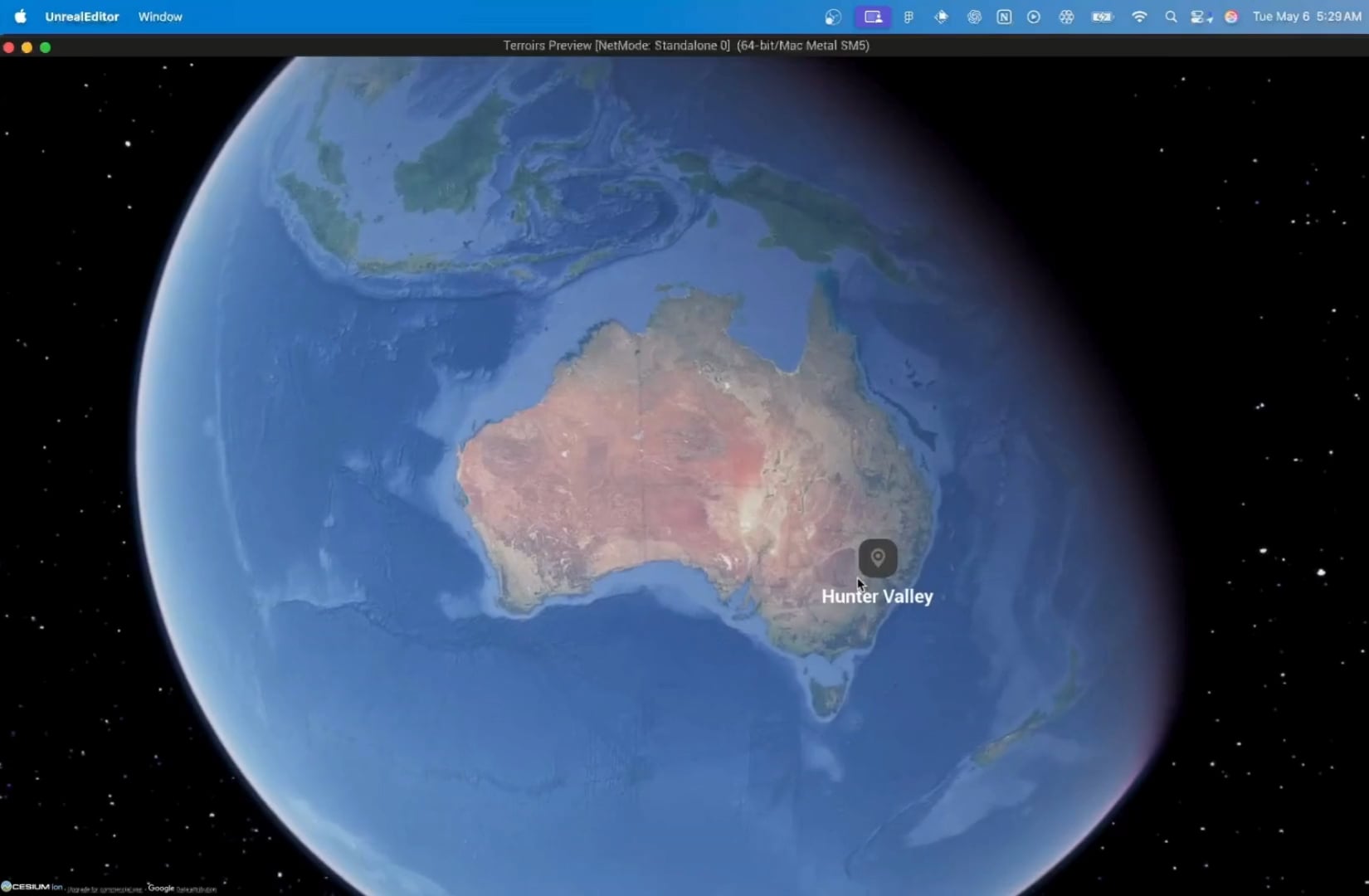Open the Figma menu bar icon
The width and height of the screenshot is (1369, 896).
[909, 17]
